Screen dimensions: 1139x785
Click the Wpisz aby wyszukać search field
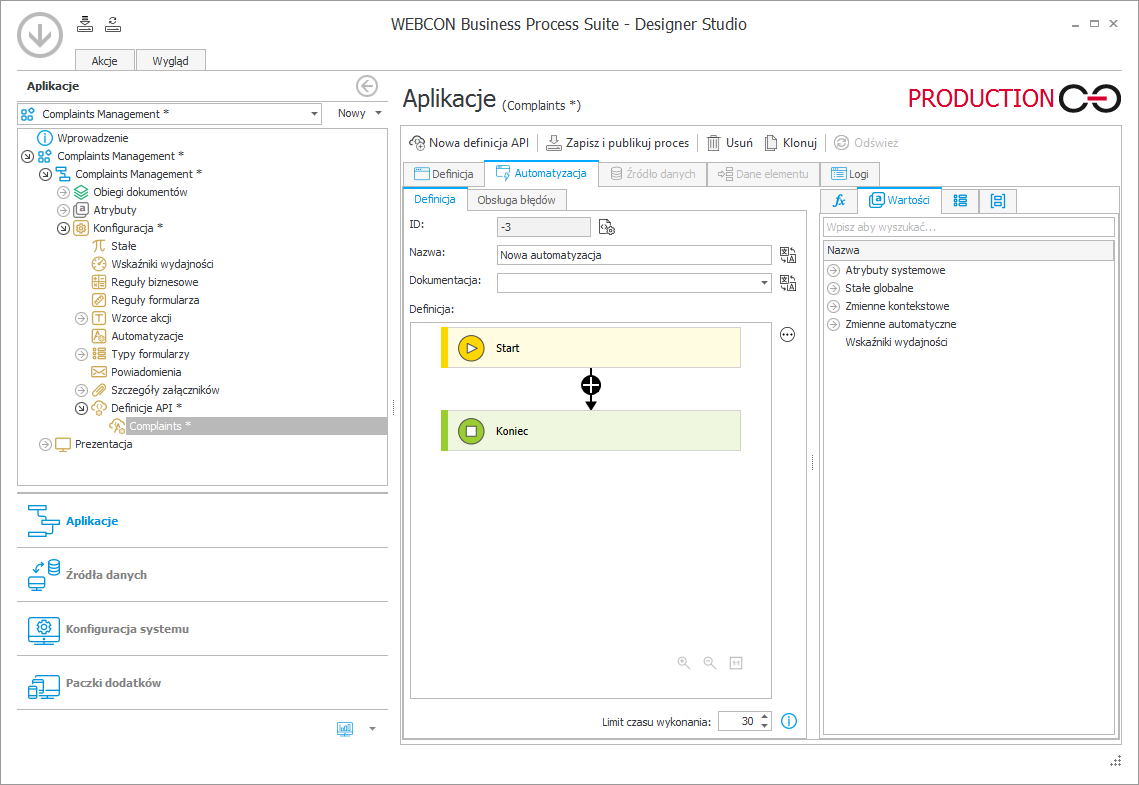point(968,227)
